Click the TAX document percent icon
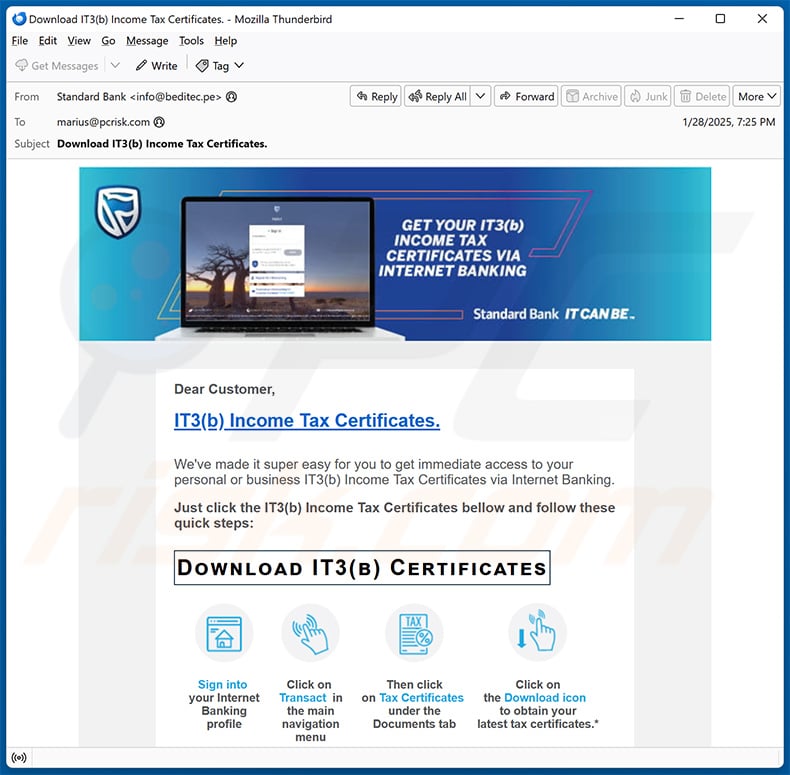This screenshot has width=790, height=775. [415, 633]
